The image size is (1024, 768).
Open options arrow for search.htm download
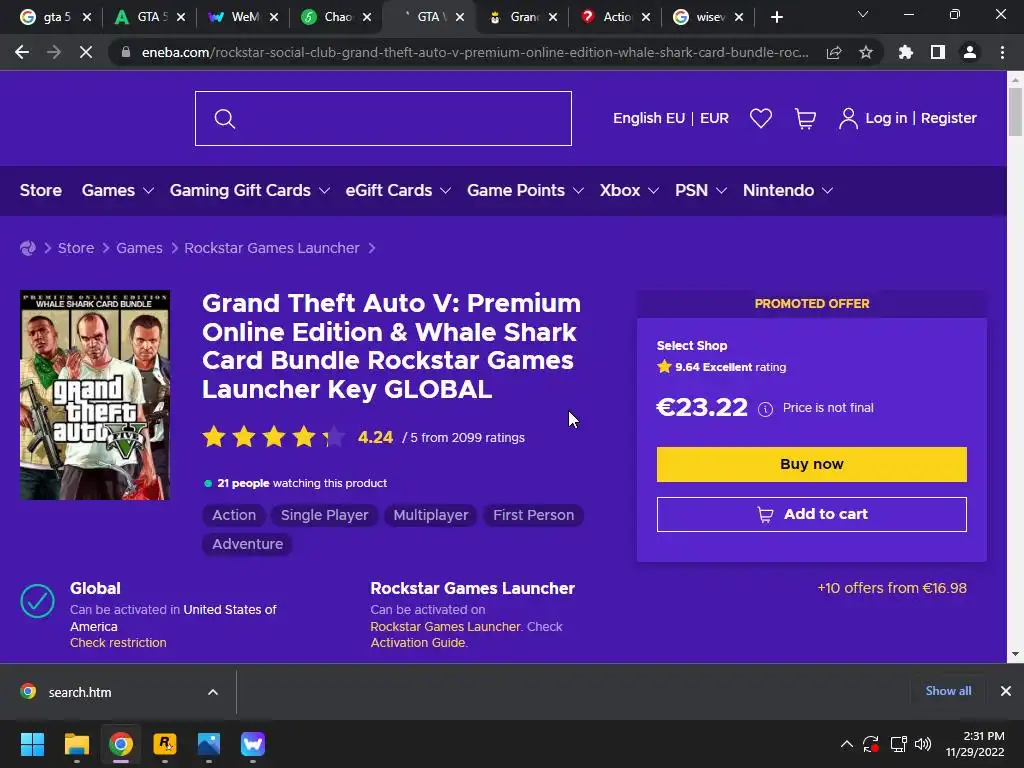(213, 692)
